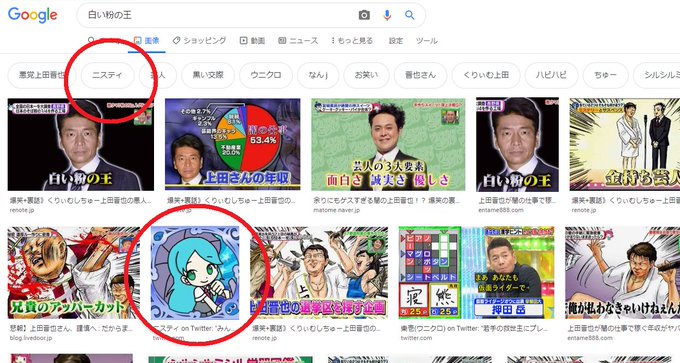Click caption 余りにもゲスすぎる闇の上田晋也

point(386,200)
